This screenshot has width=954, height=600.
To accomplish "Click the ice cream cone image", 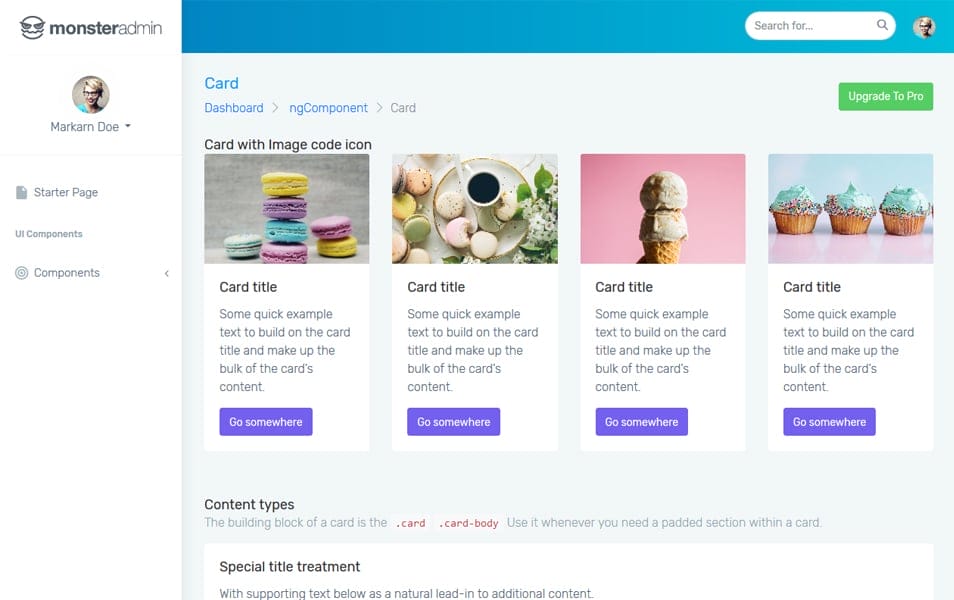I will [x=662, y=209].
